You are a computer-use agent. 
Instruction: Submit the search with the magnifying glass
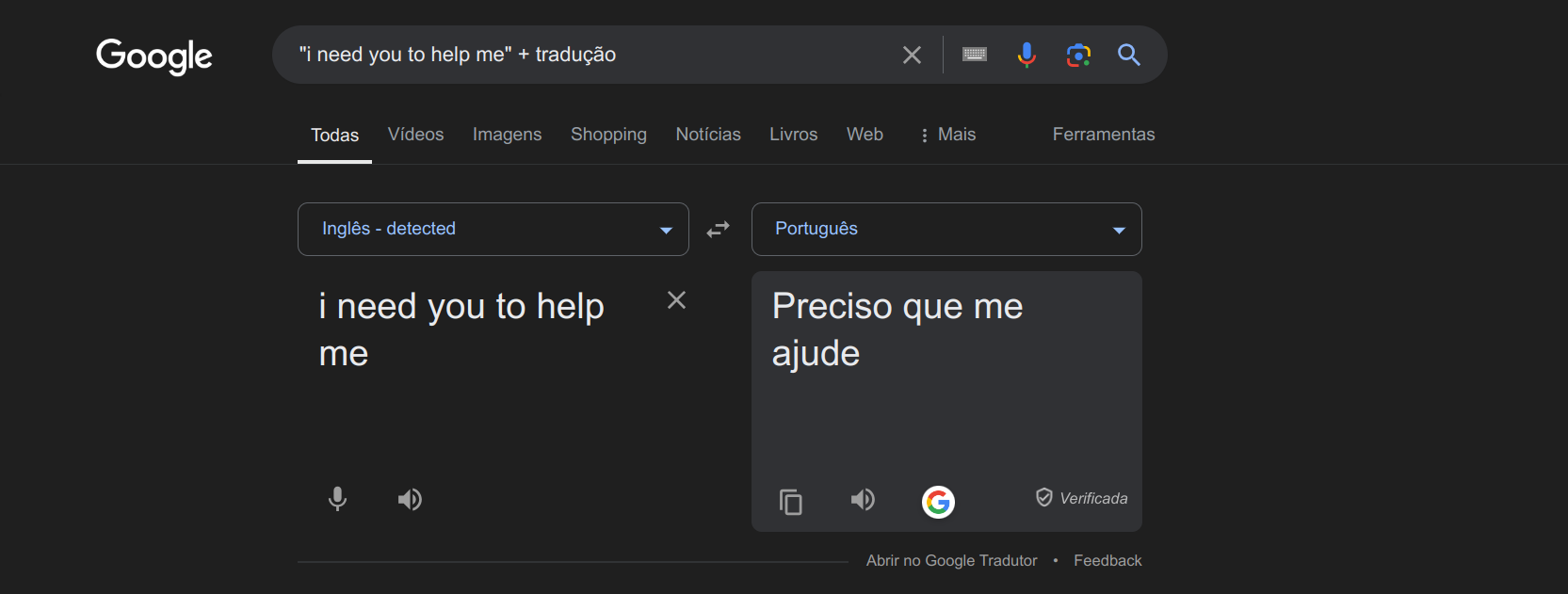click(1127, 55)
